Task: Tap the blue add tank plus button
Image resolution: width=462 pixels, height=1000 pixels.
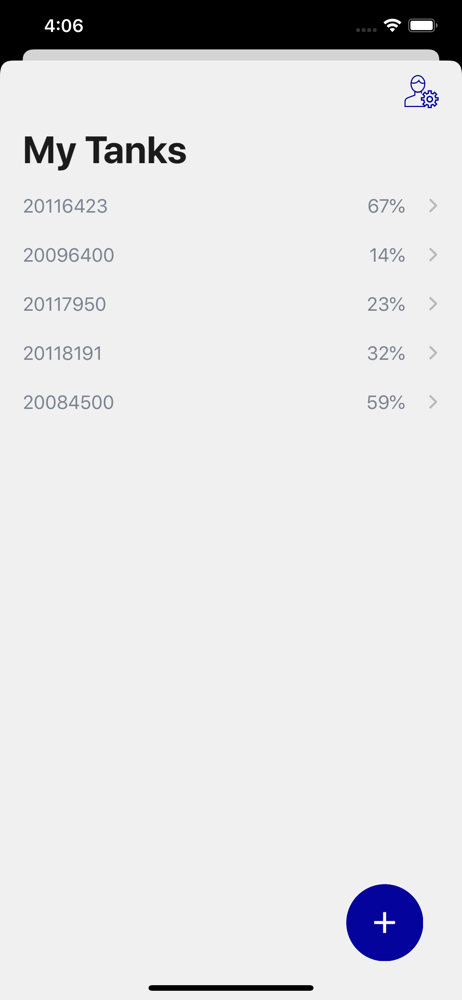Action: [384, 922]
